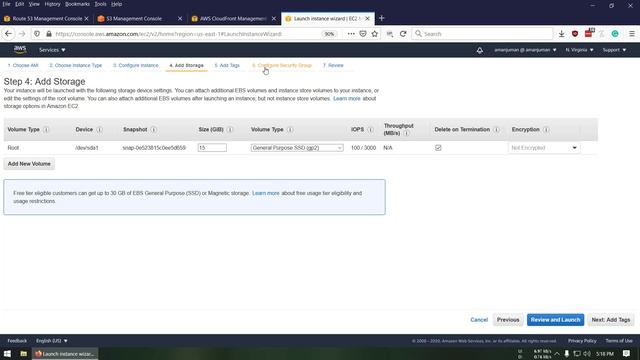Open the Tools menu
The image size is (640, 360).
click(x=100, y=4)
